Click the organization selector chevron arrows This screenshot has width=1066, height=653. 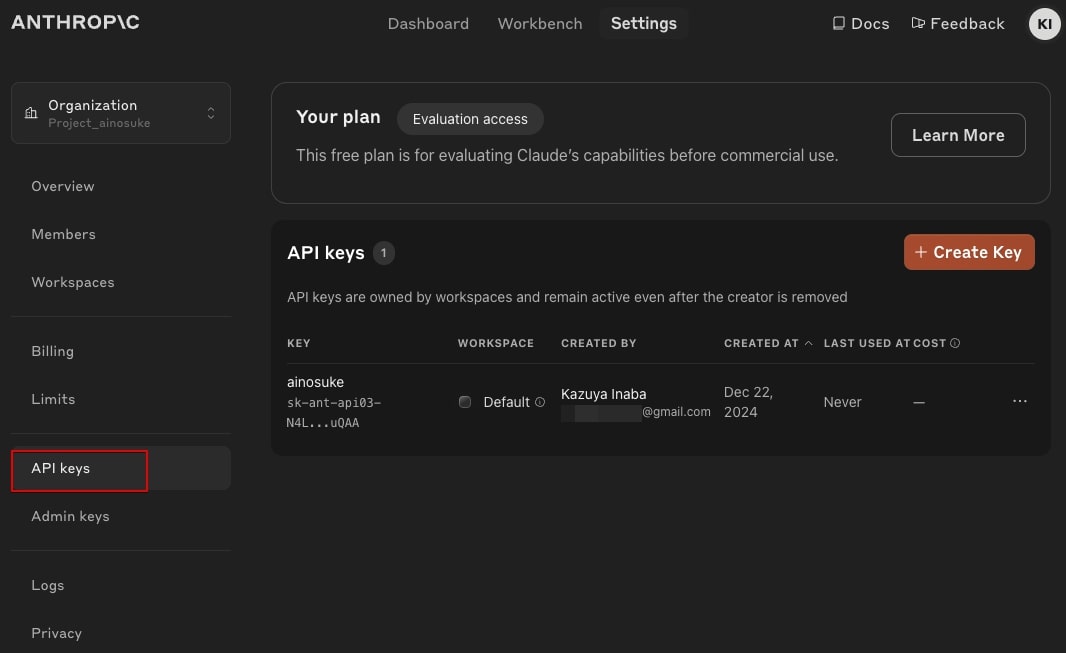(x=211, y=113)
